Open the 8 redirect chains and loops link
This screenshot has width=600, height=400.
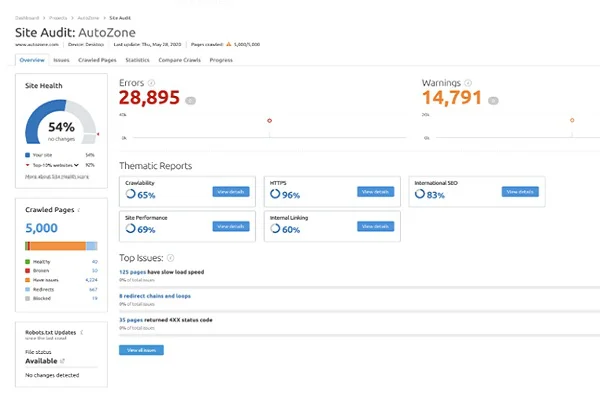click(155, 296)
